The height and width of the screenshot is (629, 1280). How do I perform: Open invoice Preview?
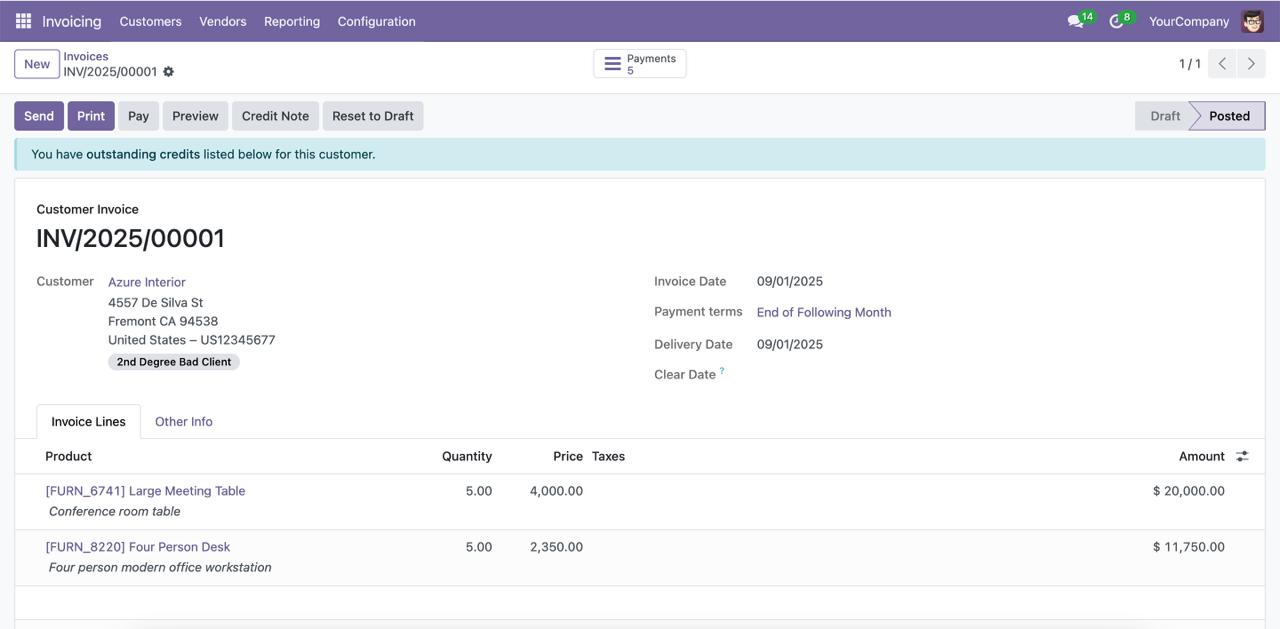195,116
